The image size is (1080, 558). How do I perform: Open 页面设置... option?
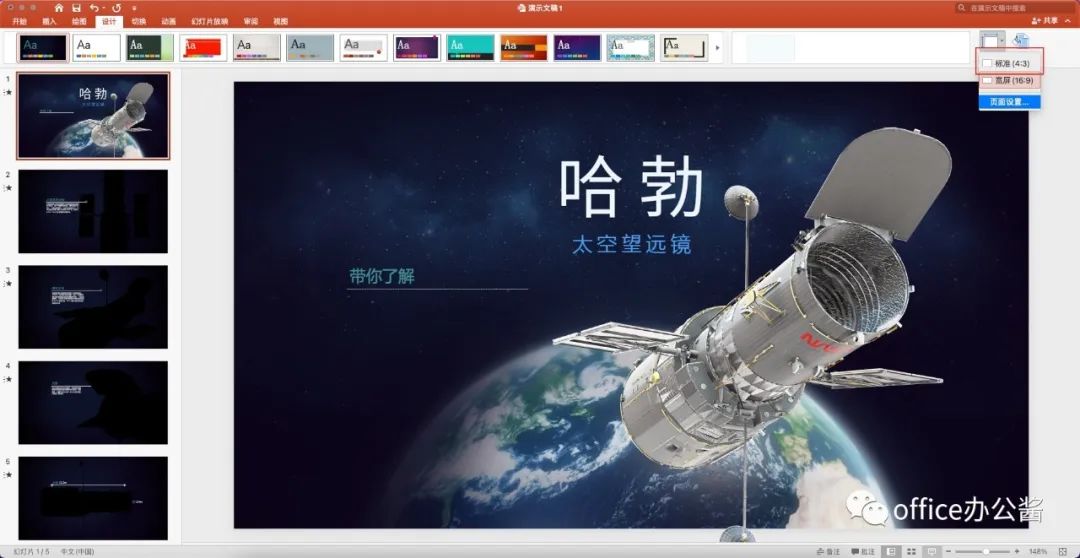coord(1010,102)
